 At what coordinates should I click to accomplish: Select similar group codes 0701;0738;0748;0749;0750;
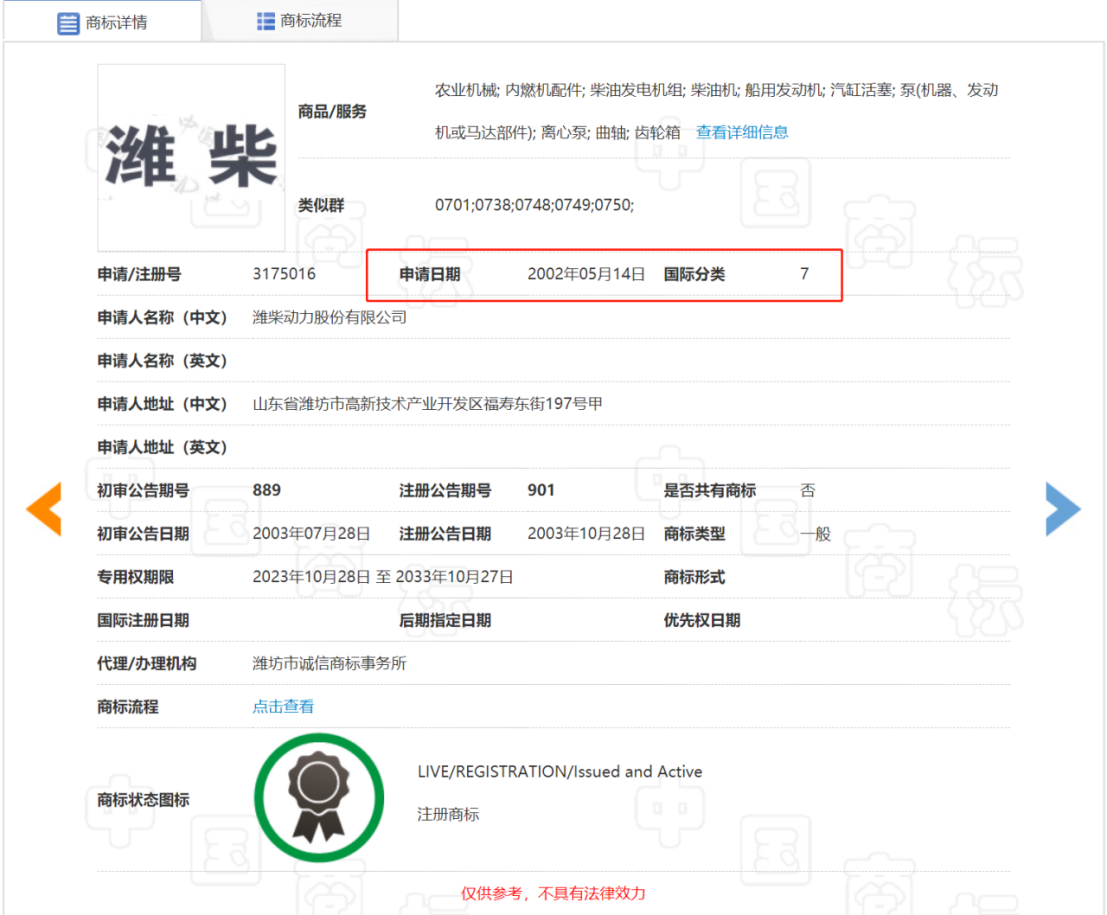click(534, 205)
